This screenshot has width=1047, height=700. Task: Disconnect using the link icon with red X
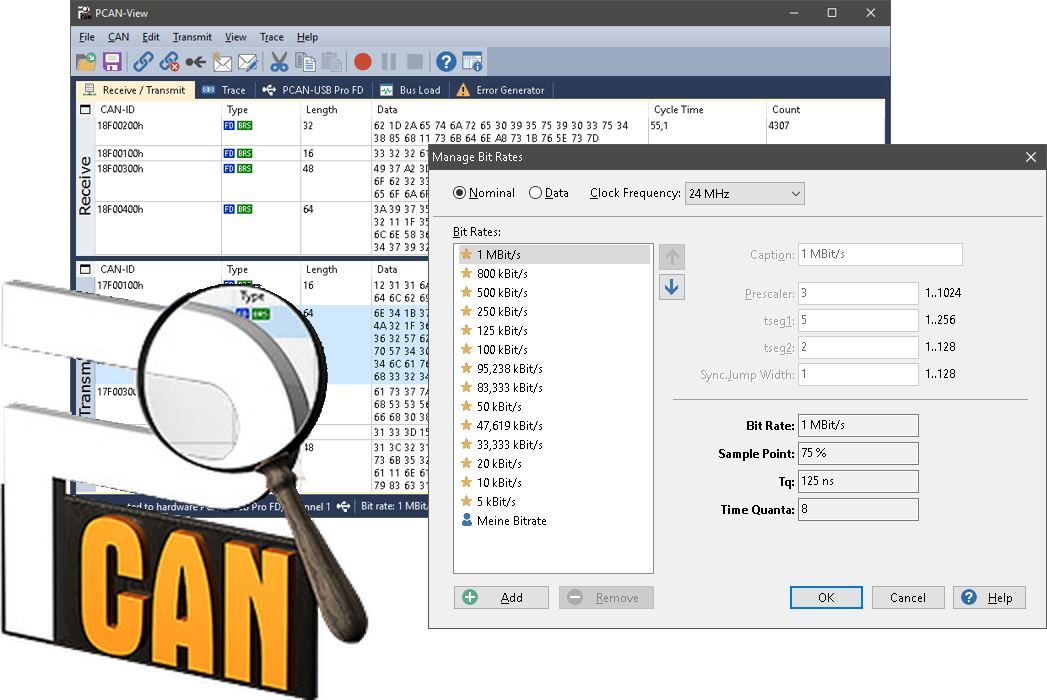[x=169, y=62]
